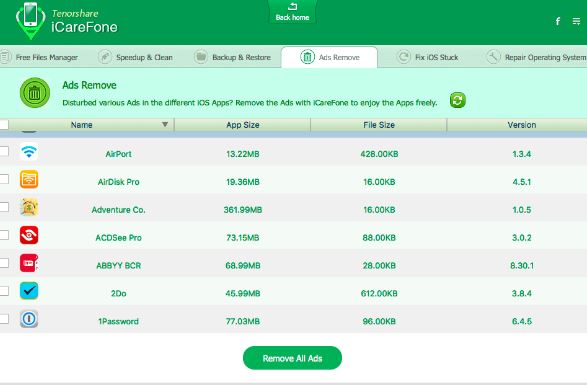Screen dimensions: 587x385
Task: Click the 8.30.1 version value
Action: (x=522, y=266)
